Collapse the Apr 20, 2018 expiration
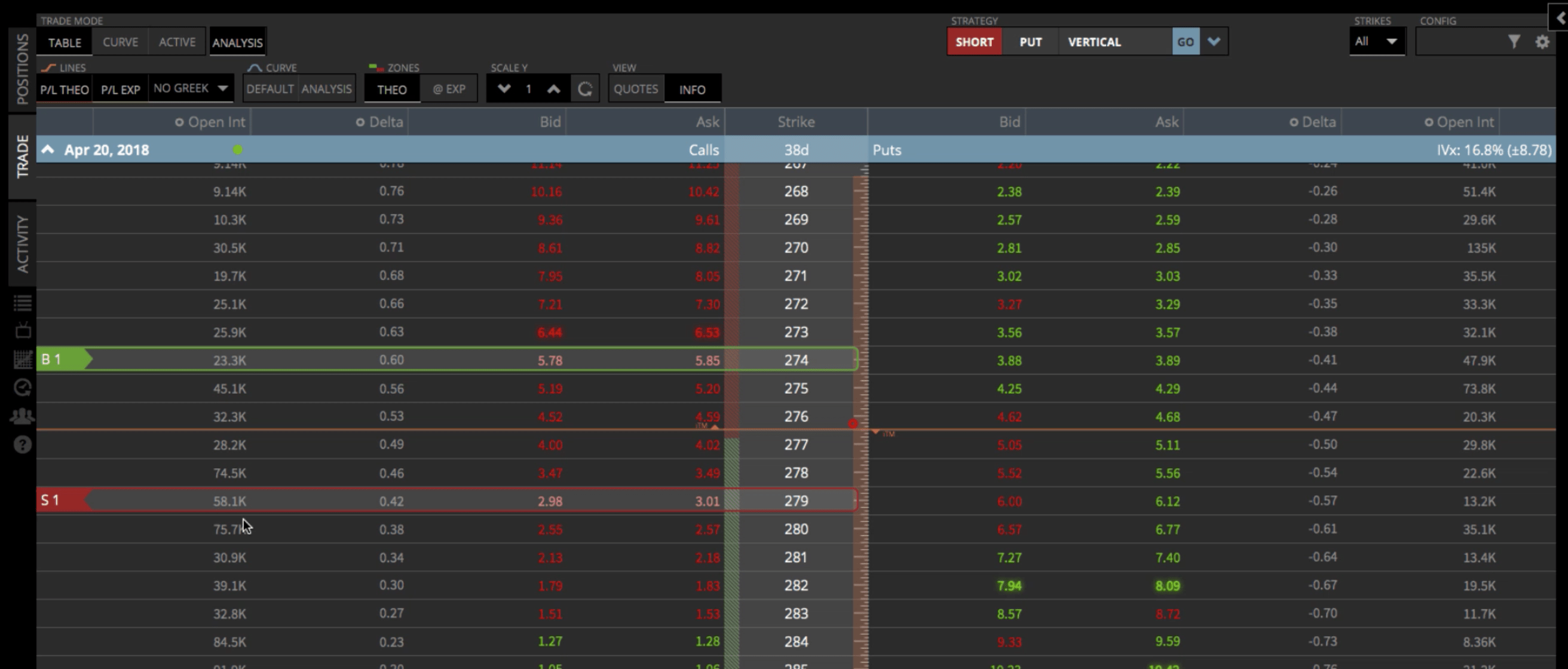The image size is (1568, 669). (48, 149)
